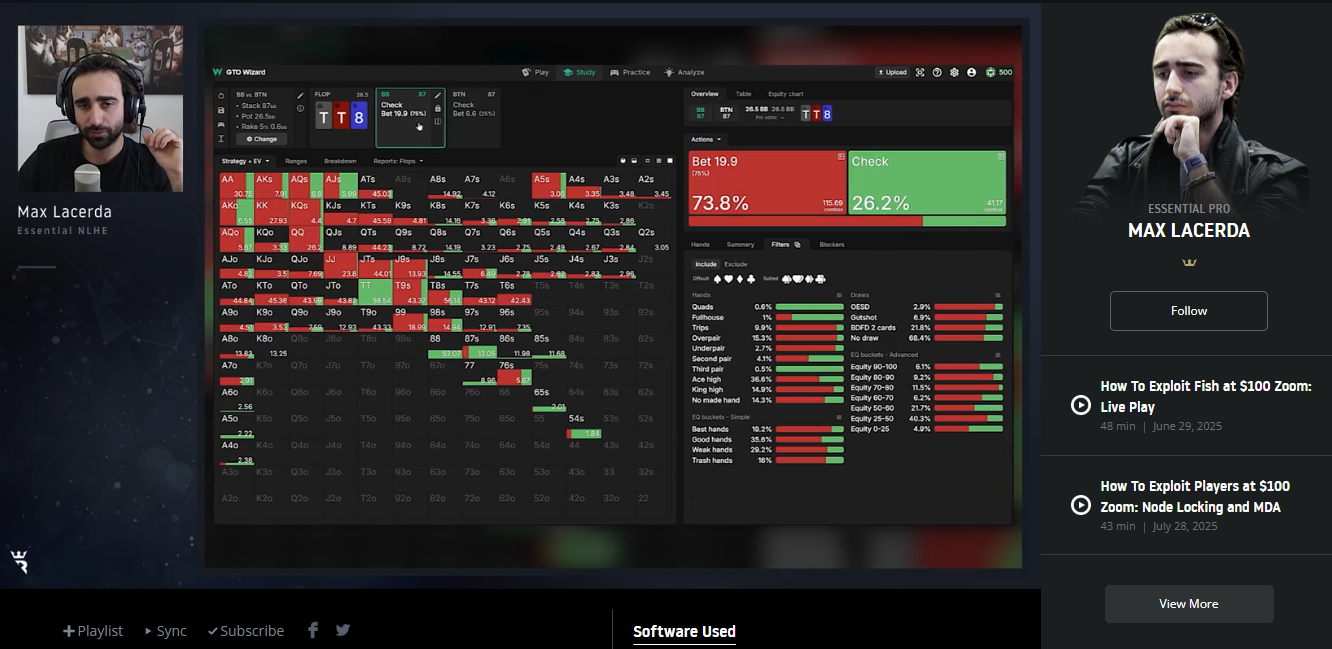Click the View More button
This screenshot has width=1332, height=649.
pyautogui.click(x=1188, y=604)
